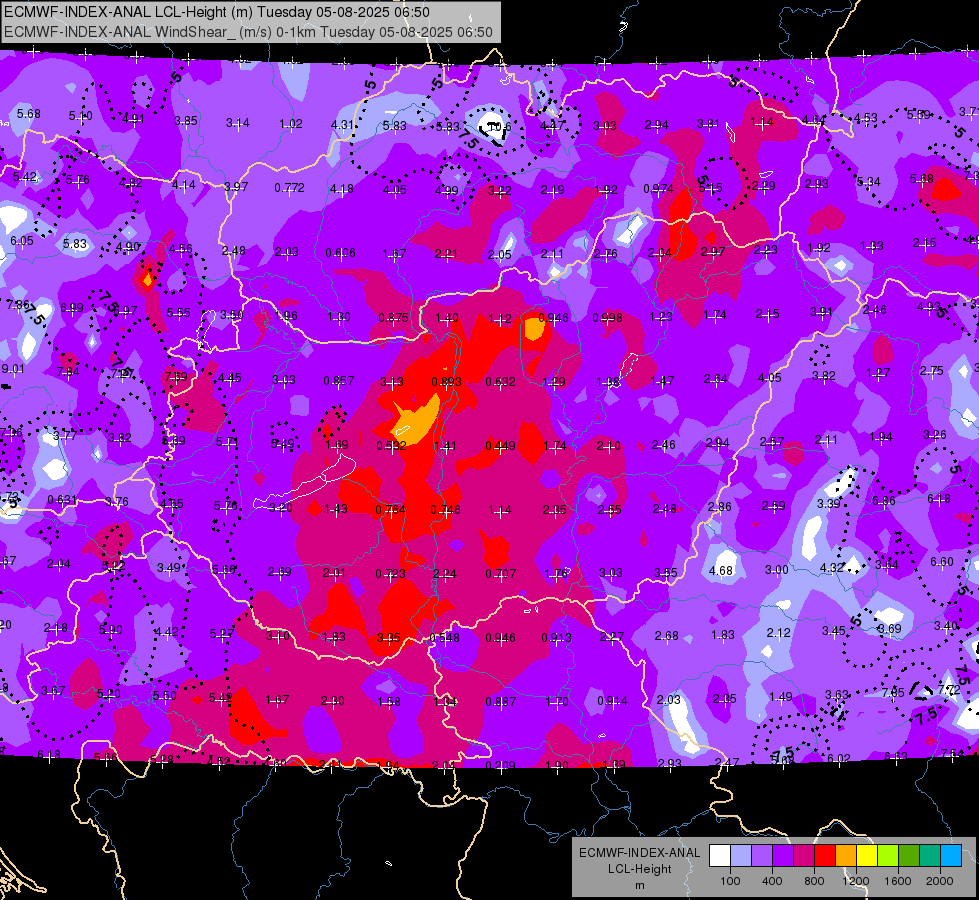979x900 pixels.
Task: Click the wind shear value '0.631'
Action: [62, 500]
